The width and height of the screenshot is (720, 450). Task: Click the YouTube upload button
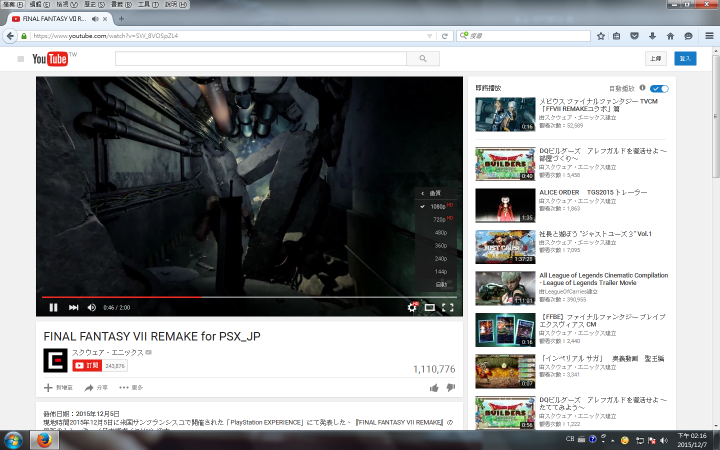(656, 58)
